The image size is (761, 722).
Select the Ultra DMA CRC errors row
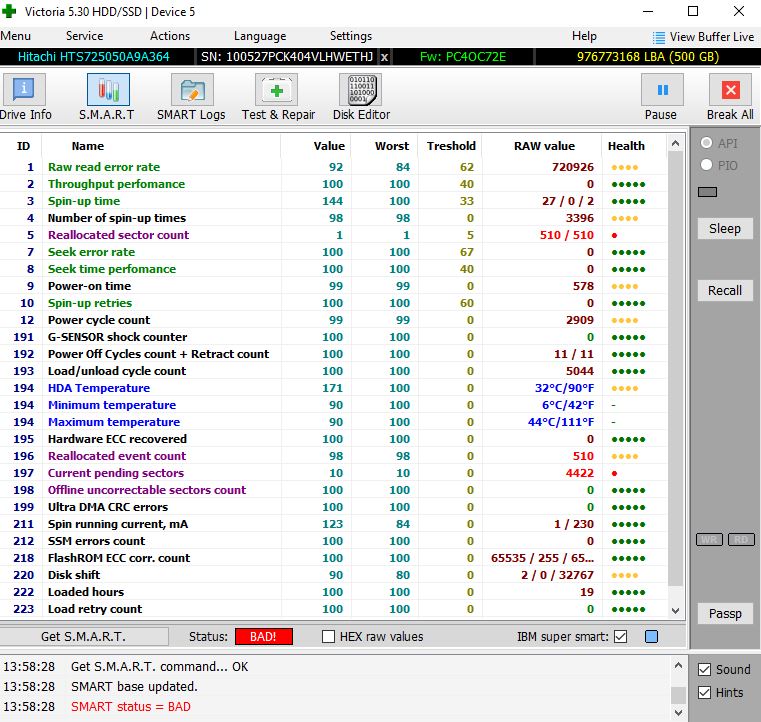tap(333, 507)
